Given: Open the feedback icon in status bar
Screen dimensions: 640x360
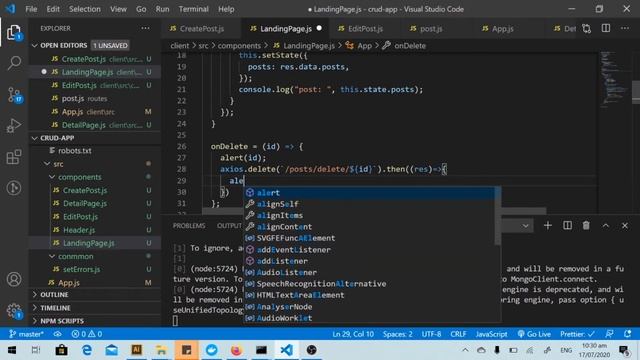Looking at the screenshot, I should click(x=609, y=334).
